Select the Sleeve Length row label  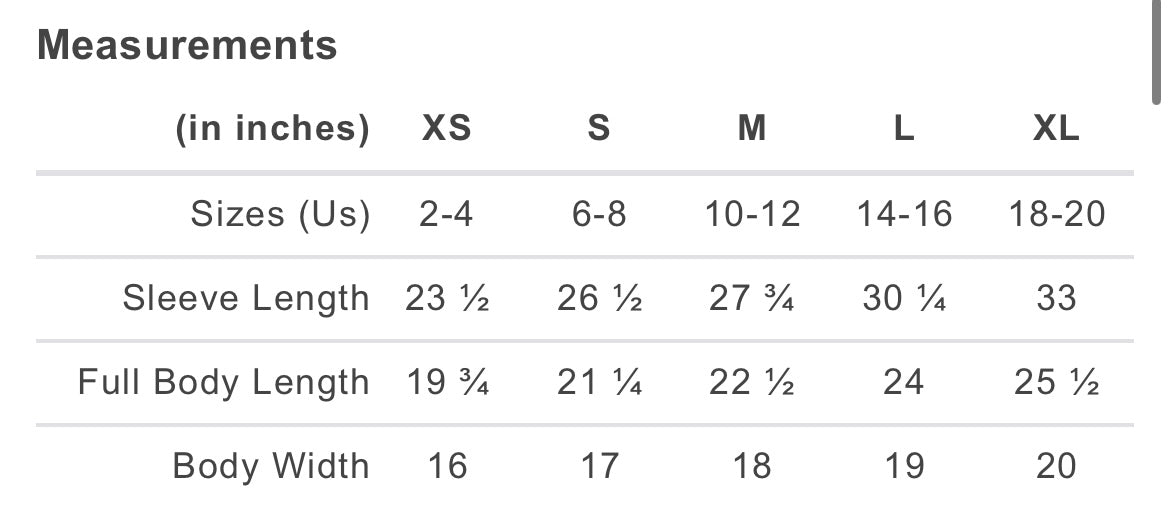click(246, 298)
